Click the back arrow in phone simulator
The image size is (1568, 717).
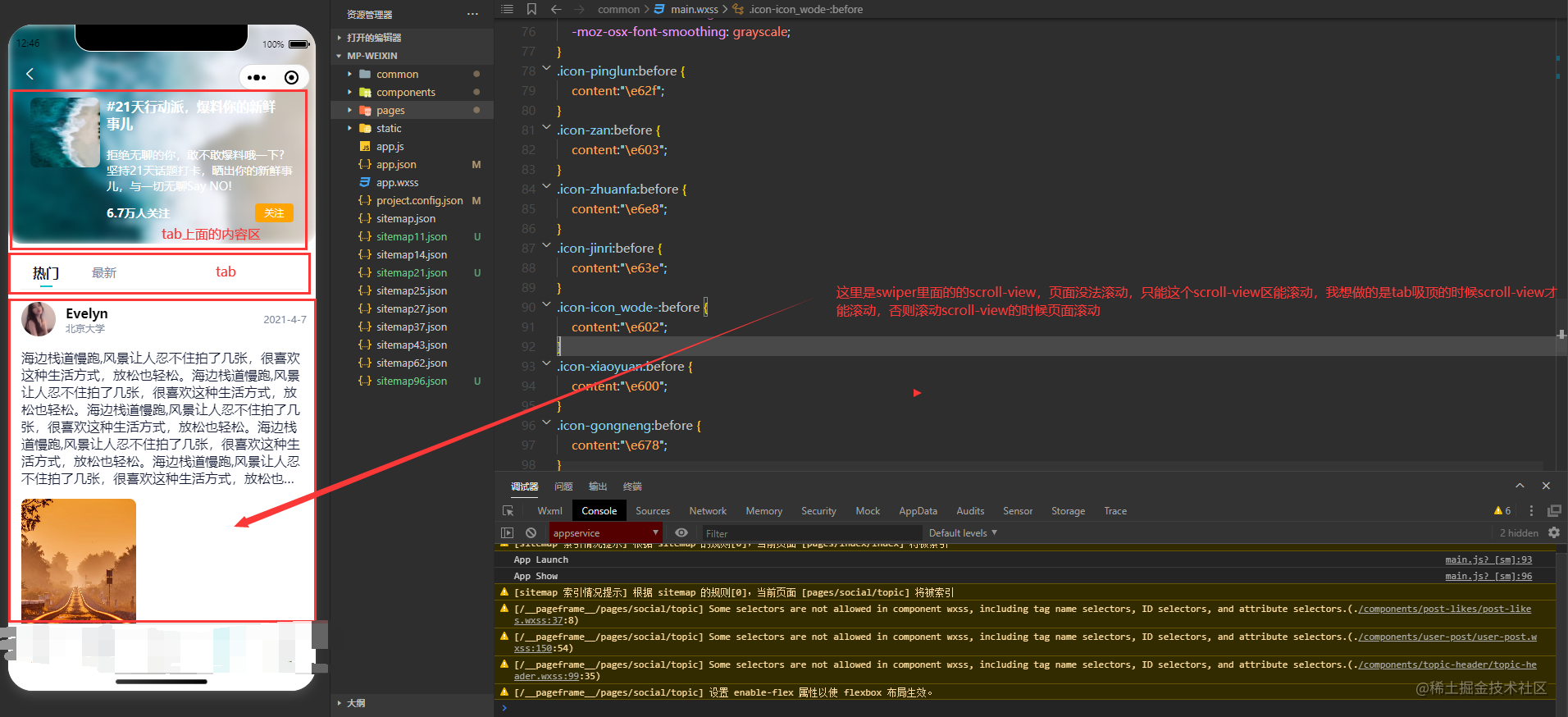[30, 75]
